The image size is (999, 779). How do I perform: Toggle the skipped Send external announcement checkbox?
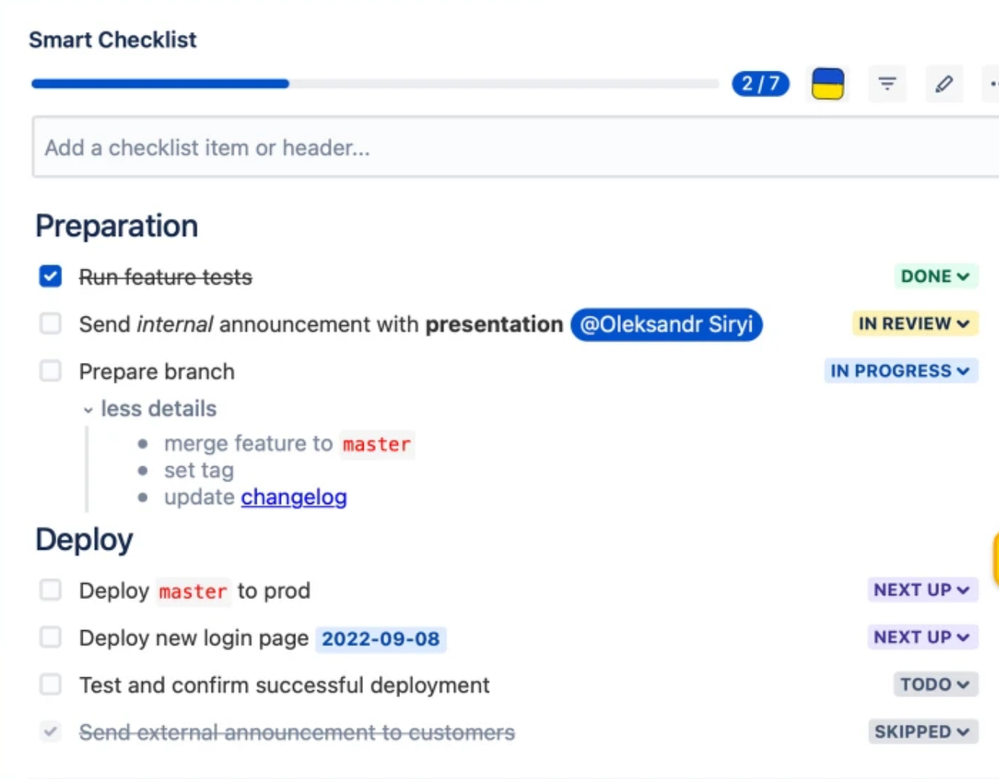(50, 731)
